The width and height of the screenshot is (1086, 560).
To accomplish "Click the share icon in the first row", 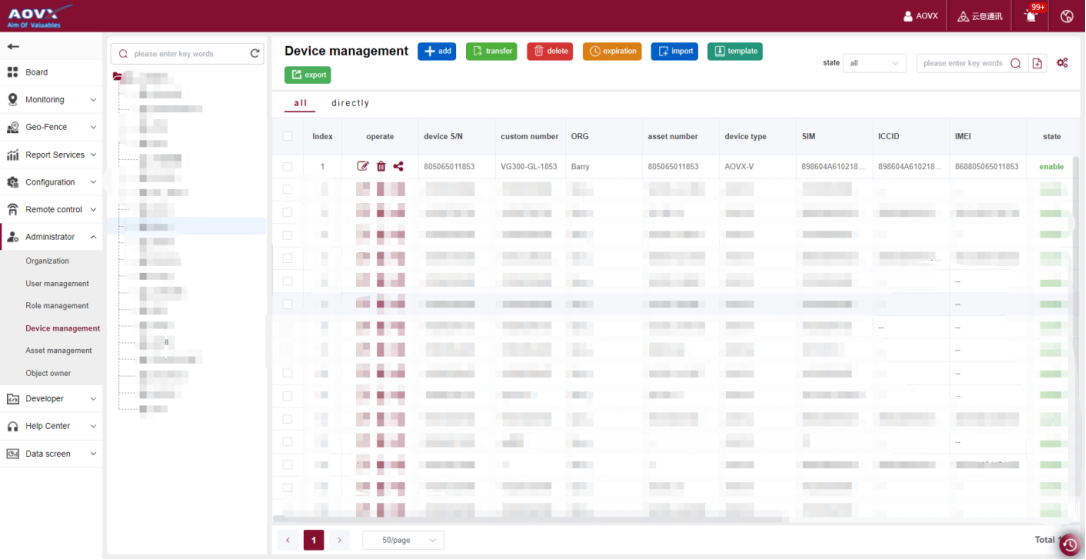I will pos(398,167).
